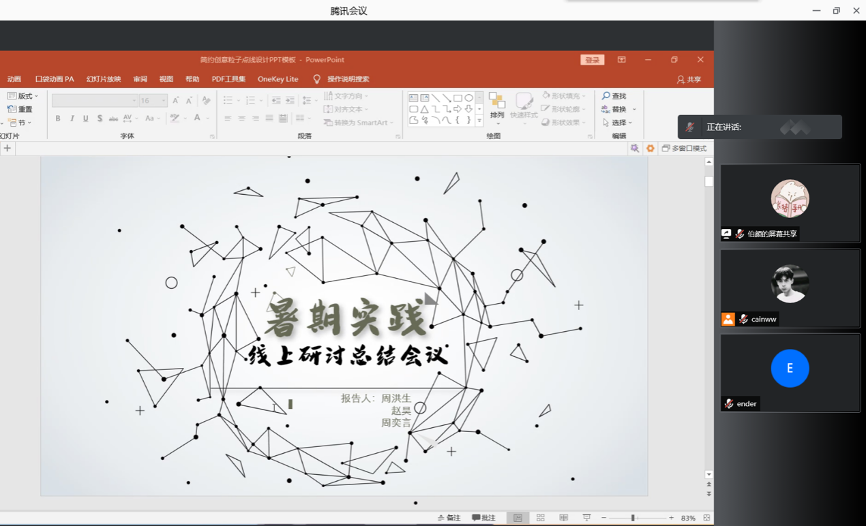Click the fit slide to window icon
Viewport: 866px width, 527px height.
coord(706,518)
